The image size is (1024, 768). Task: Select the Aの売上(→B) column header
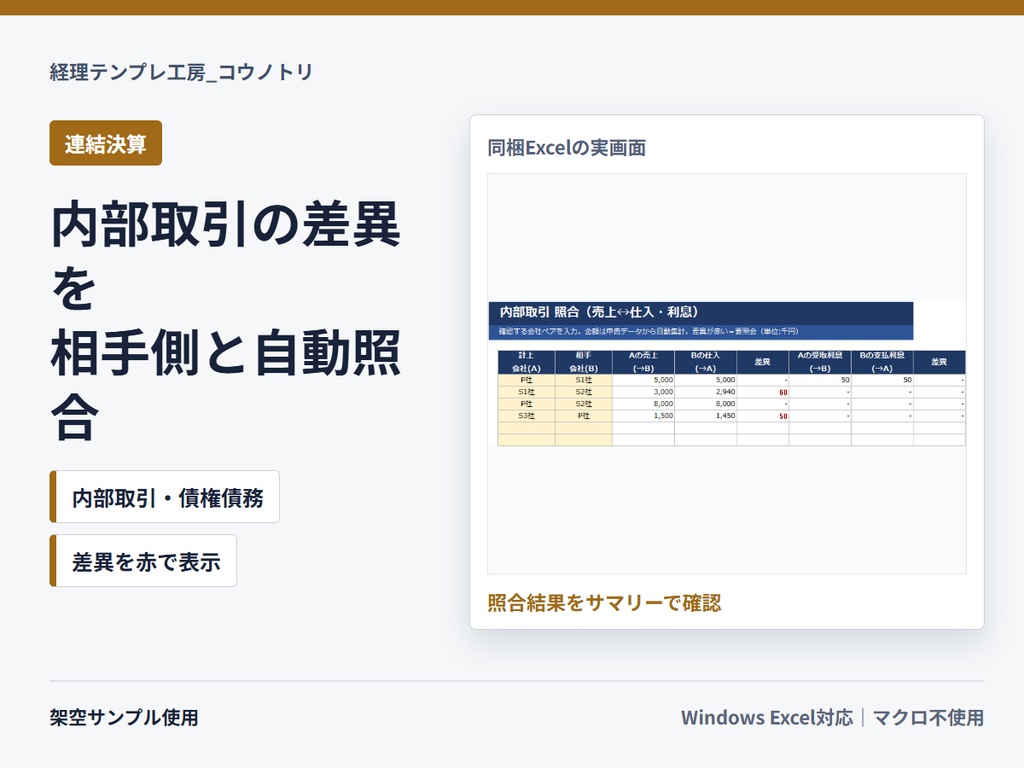pos(643,362)
